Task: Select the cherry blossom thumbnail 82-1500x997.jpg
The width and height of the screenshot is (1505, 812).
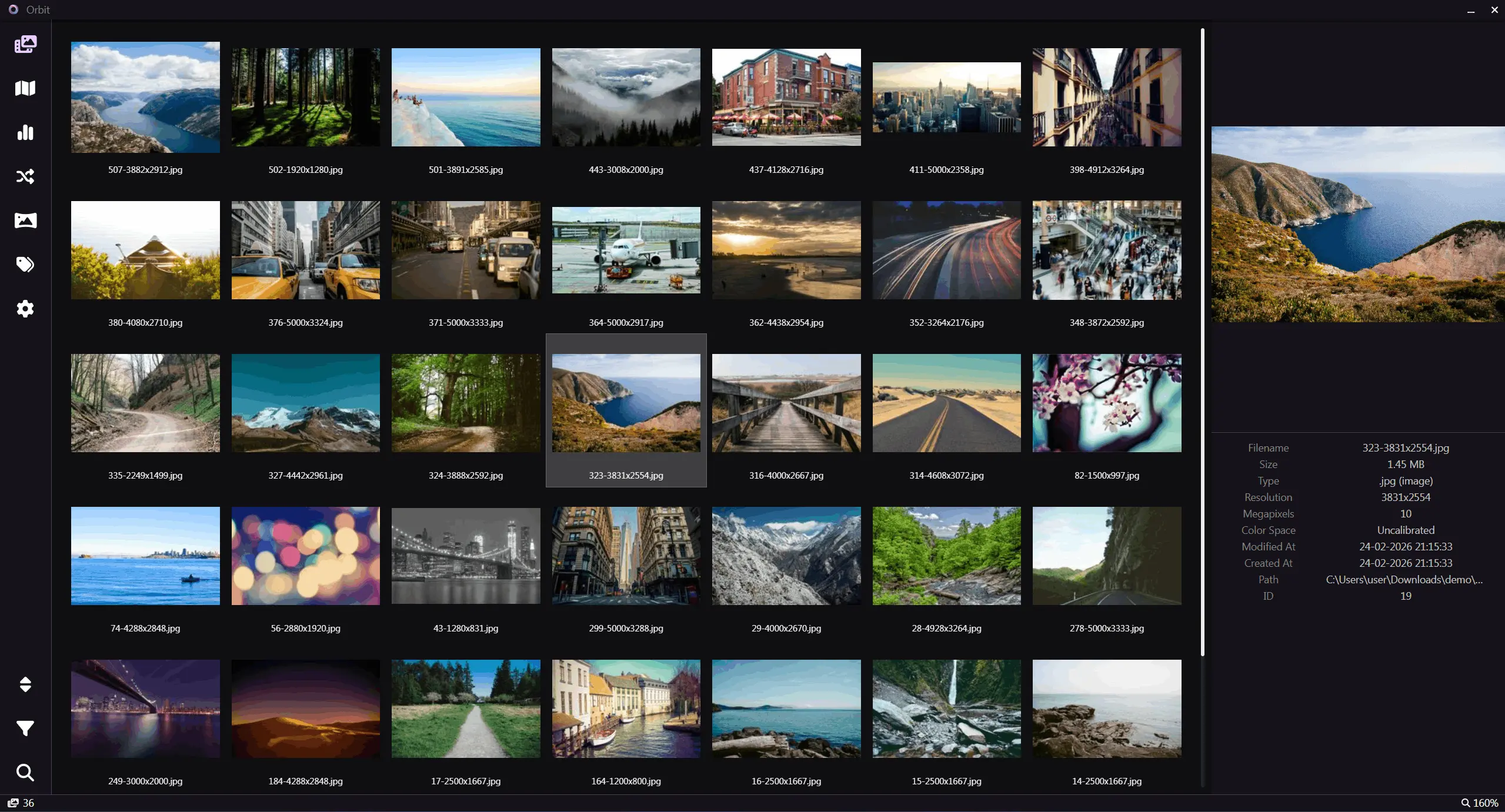Action: point(1106,403)
